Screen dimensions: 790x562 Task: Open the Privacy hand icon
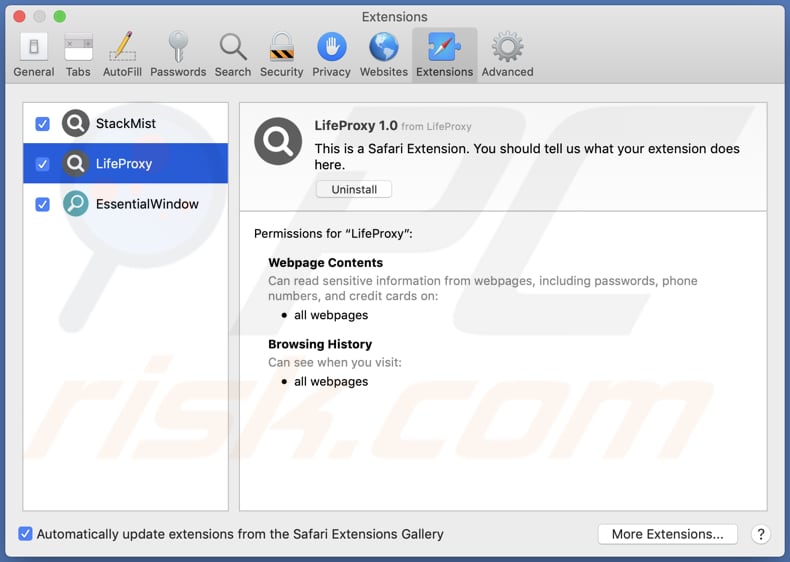coord(332,47)
